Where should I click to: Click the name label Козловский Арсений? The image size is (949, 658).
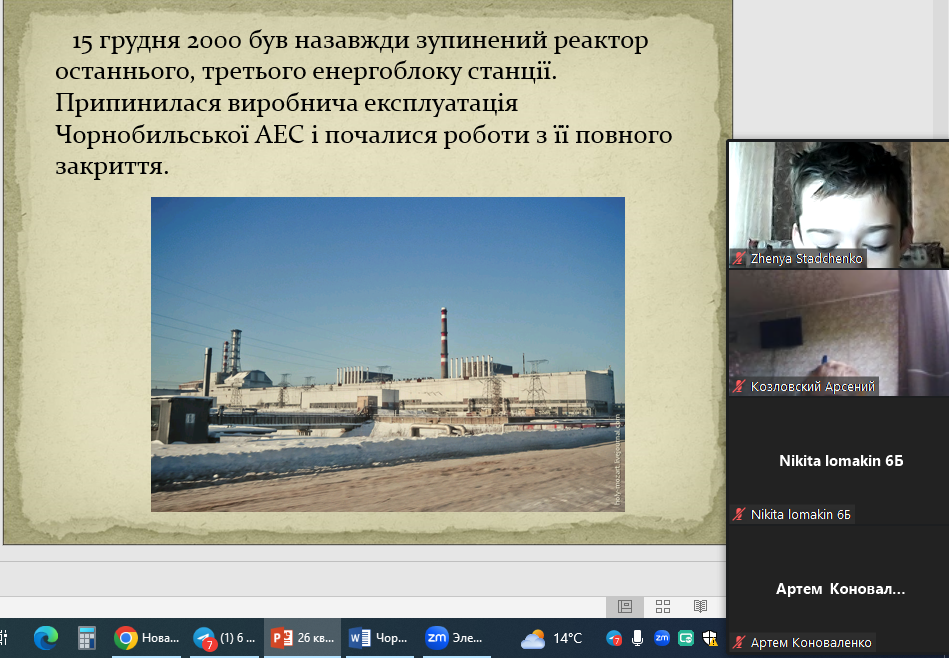coord(813,386)
